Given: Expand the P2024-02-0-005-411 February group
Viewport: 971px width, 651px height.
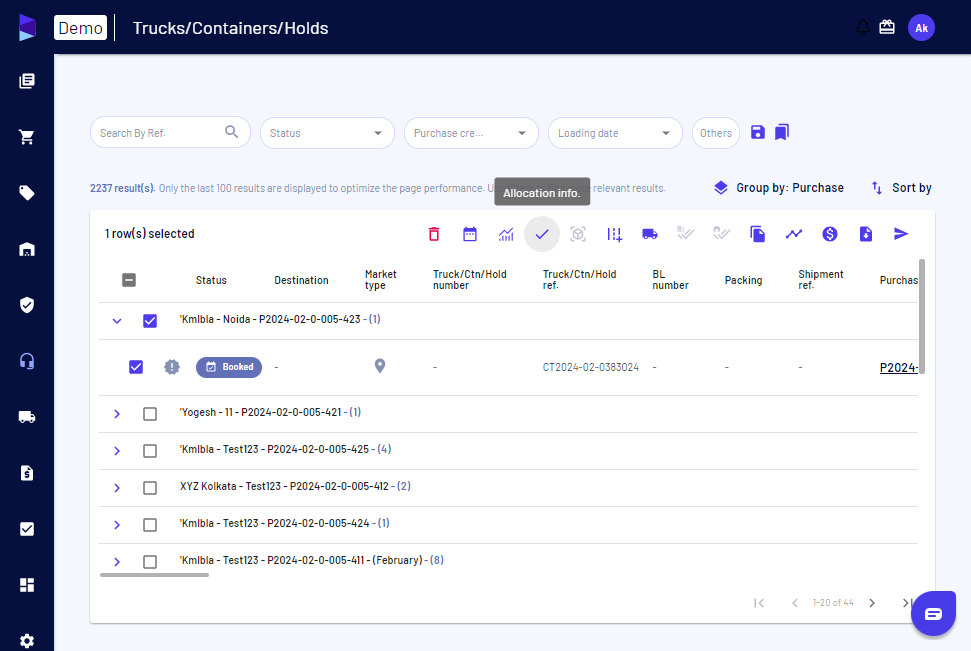Looking at the screenshot, I should (117, 562).
